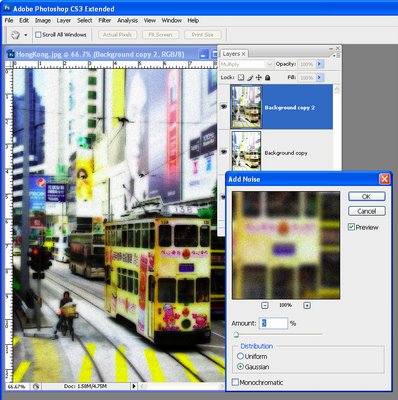
Task: Click lock position move icon
Action: (x=259, y=78)
